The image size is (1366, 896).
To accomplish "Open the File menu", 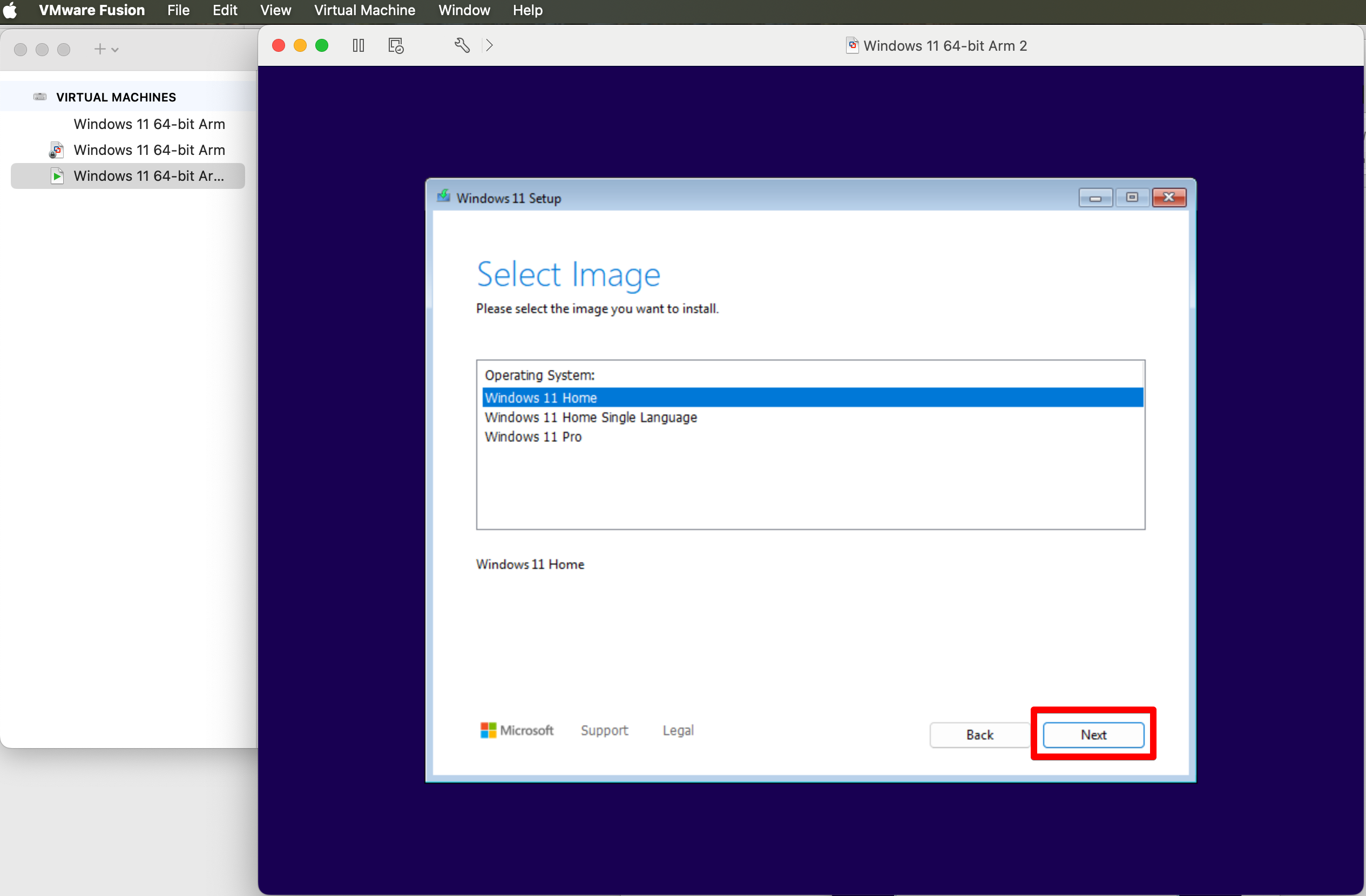I will point(178,10).
